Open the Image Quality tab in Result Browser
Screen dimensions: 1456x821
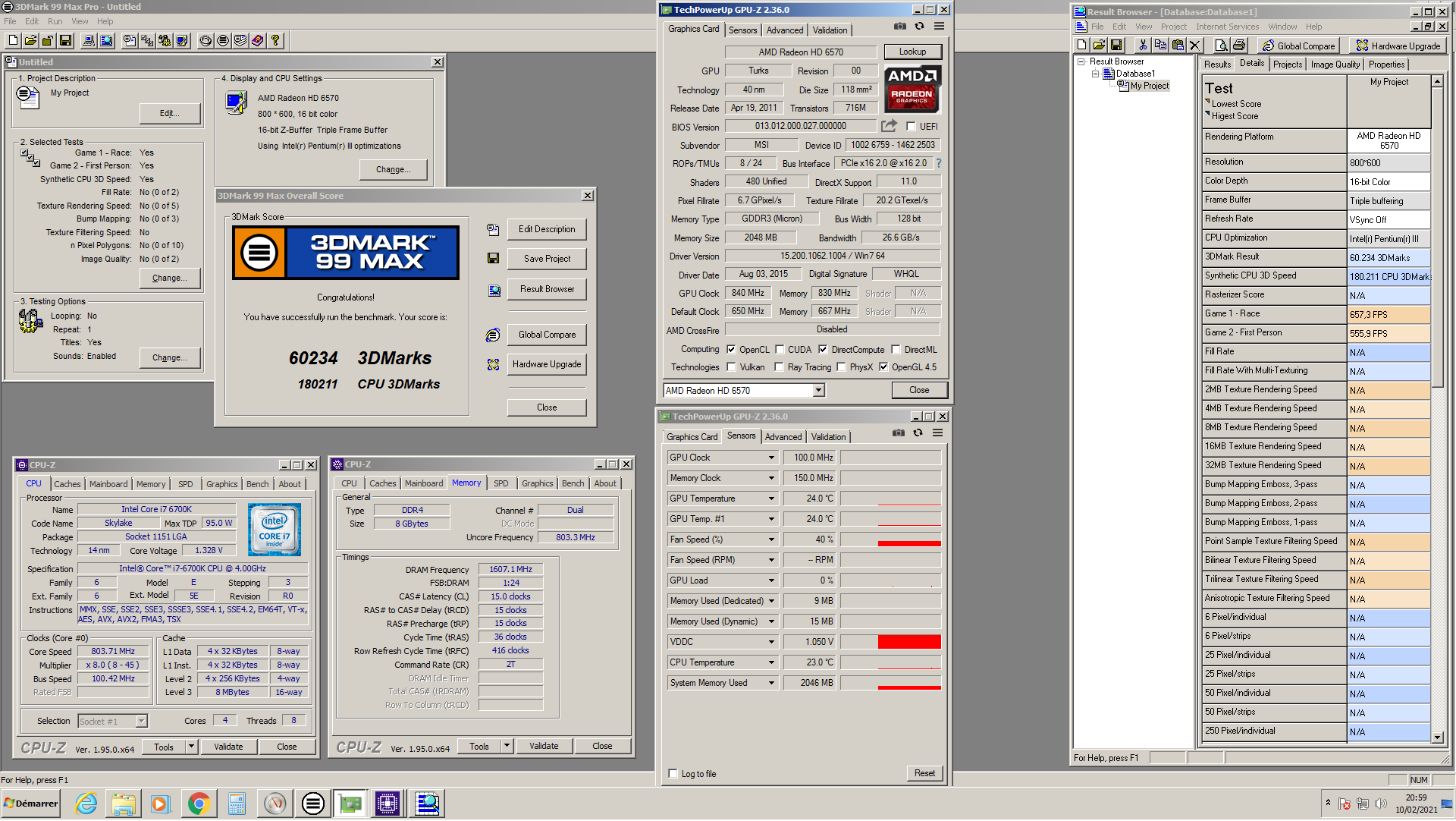click(x=1335, y=64)
